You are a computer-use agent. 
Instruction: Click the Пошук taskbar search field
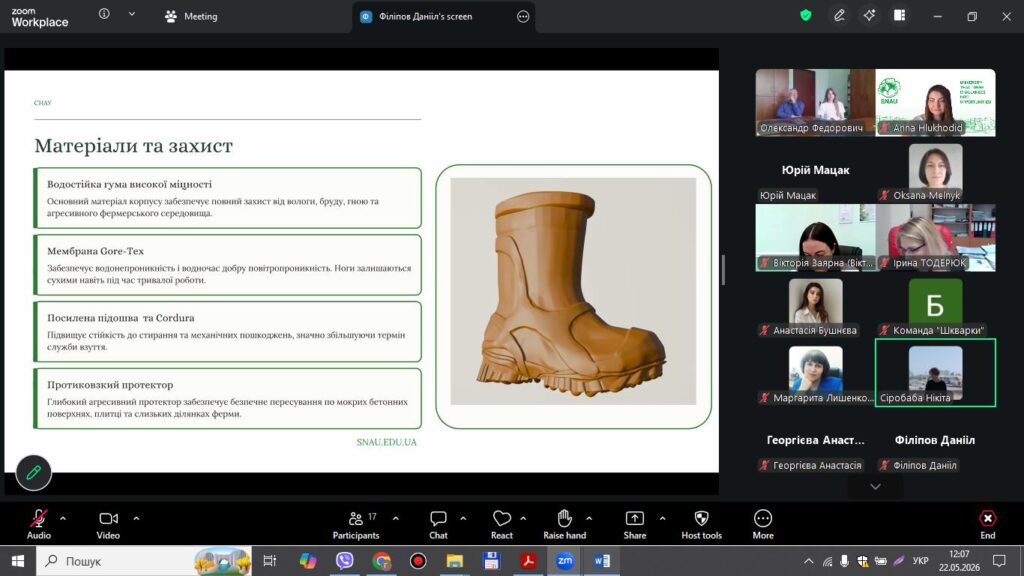[x=144, y=560]
